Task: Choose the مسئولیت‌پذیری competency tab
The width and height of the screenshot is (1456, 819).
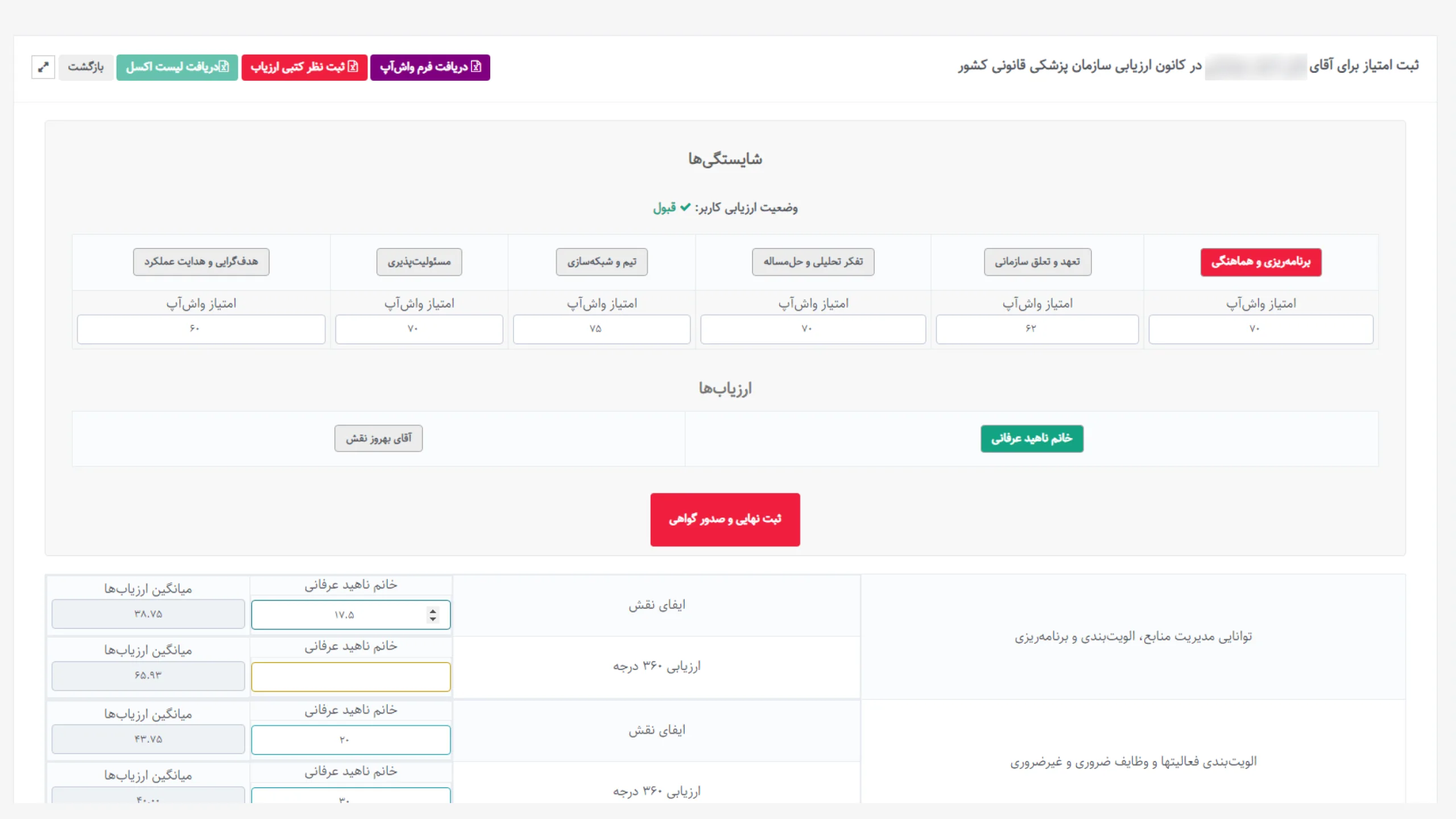Action: tap(419, 262)
